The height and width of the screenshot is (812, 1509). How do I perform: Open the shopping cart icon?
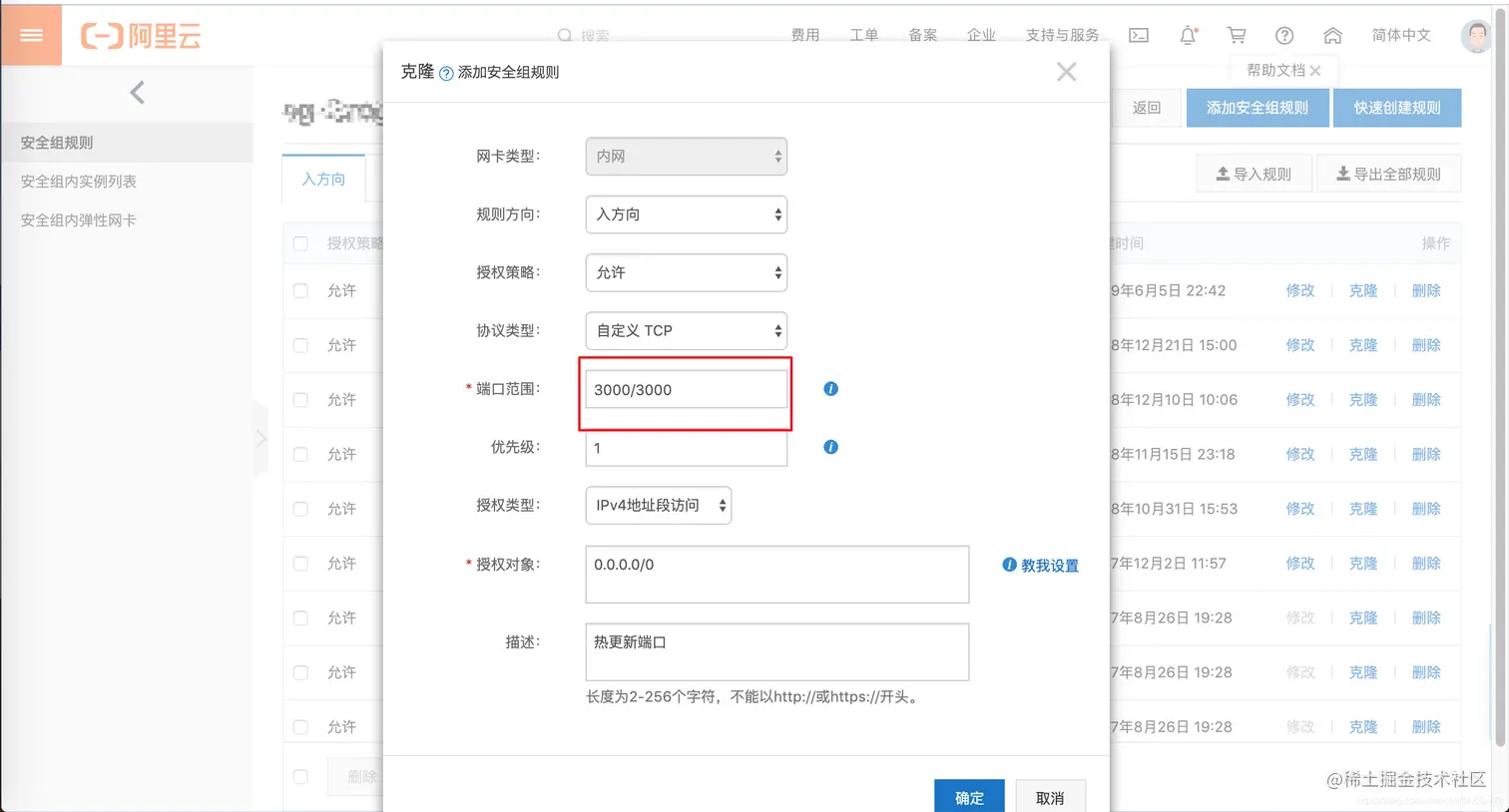pos(1237,36)
